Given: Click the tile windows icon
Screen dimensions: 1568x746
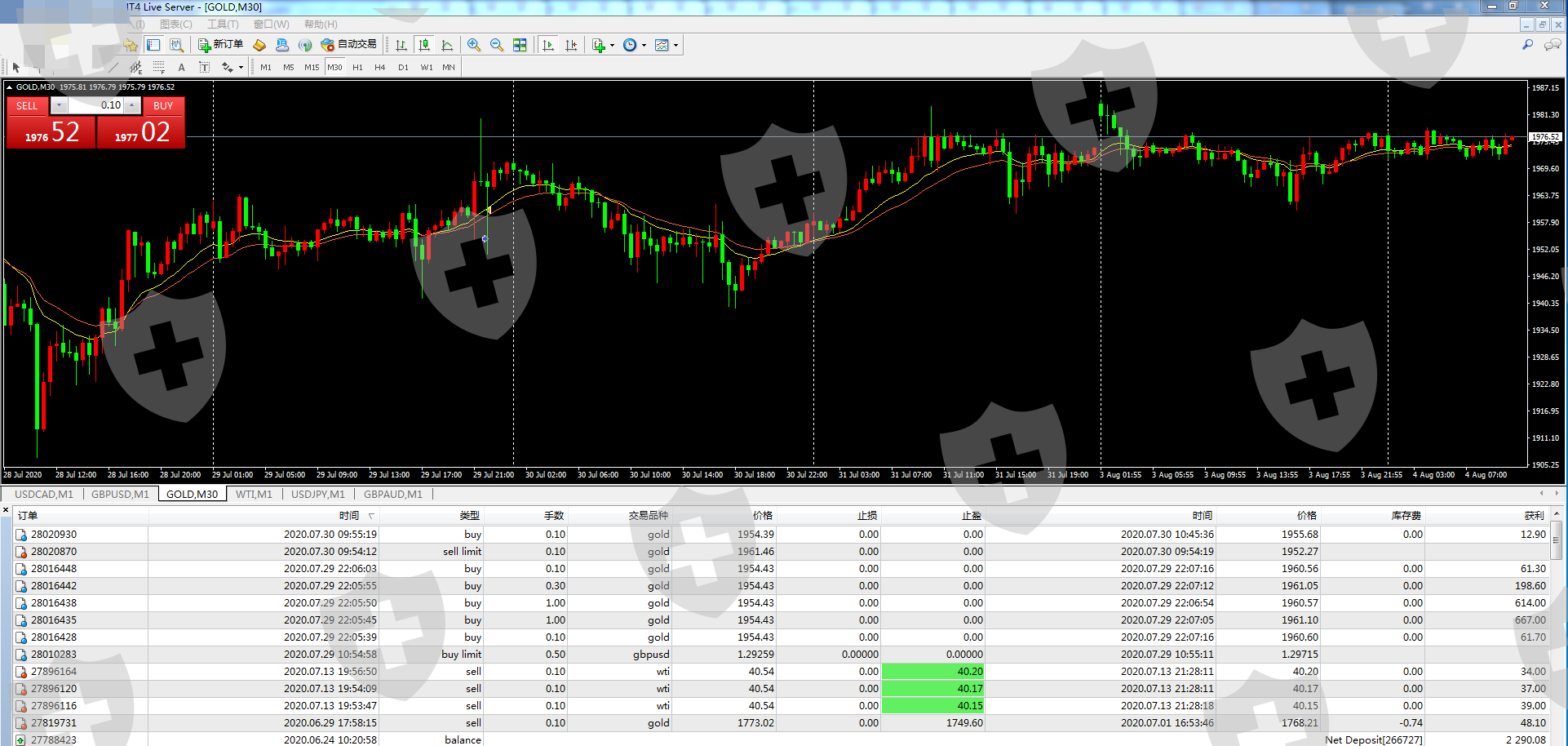Looking at the screenshot, I should (x=520, y=46).
